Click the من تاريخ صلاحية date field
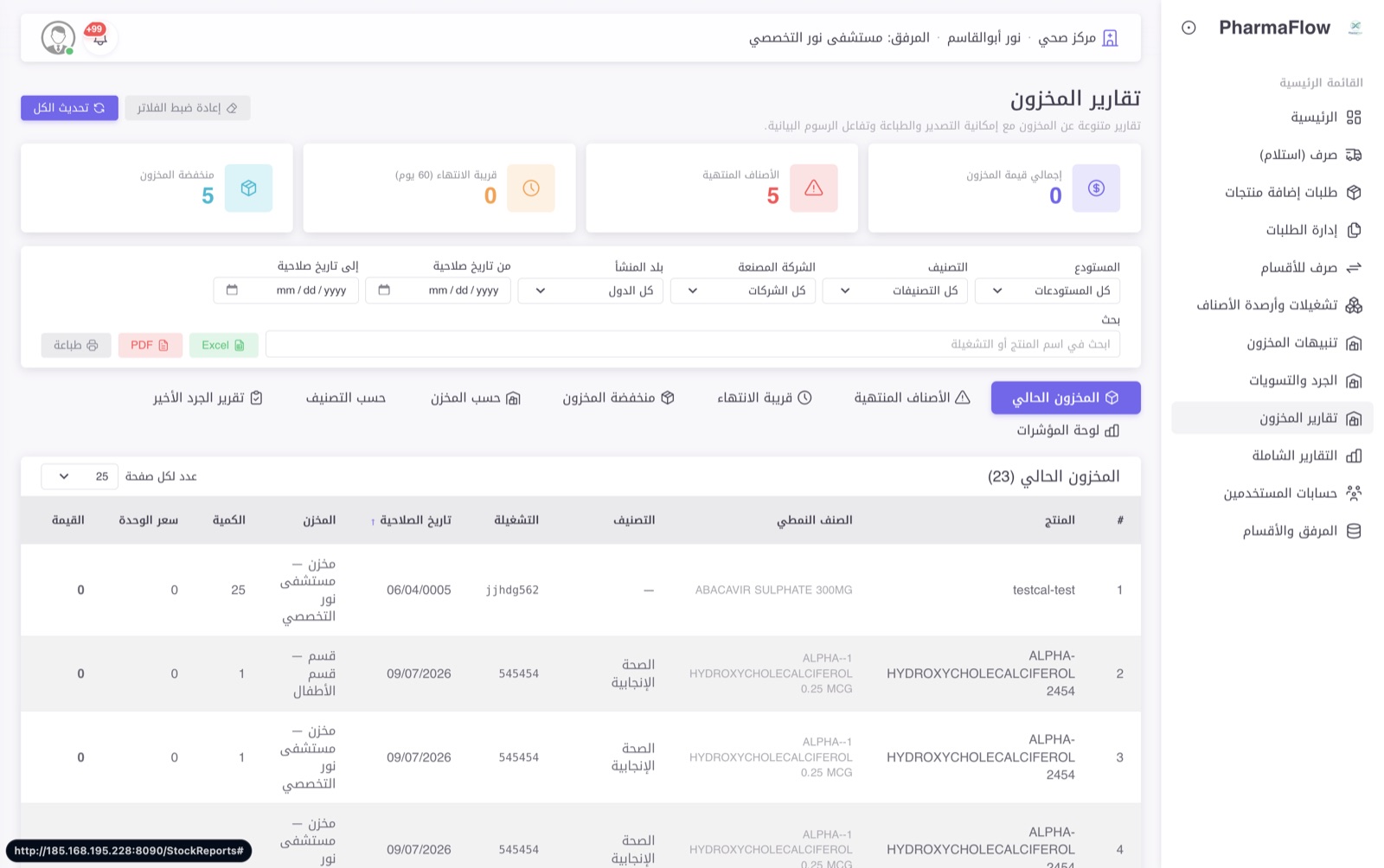This screenshot has width=1384, height=868. click(439, 290)
